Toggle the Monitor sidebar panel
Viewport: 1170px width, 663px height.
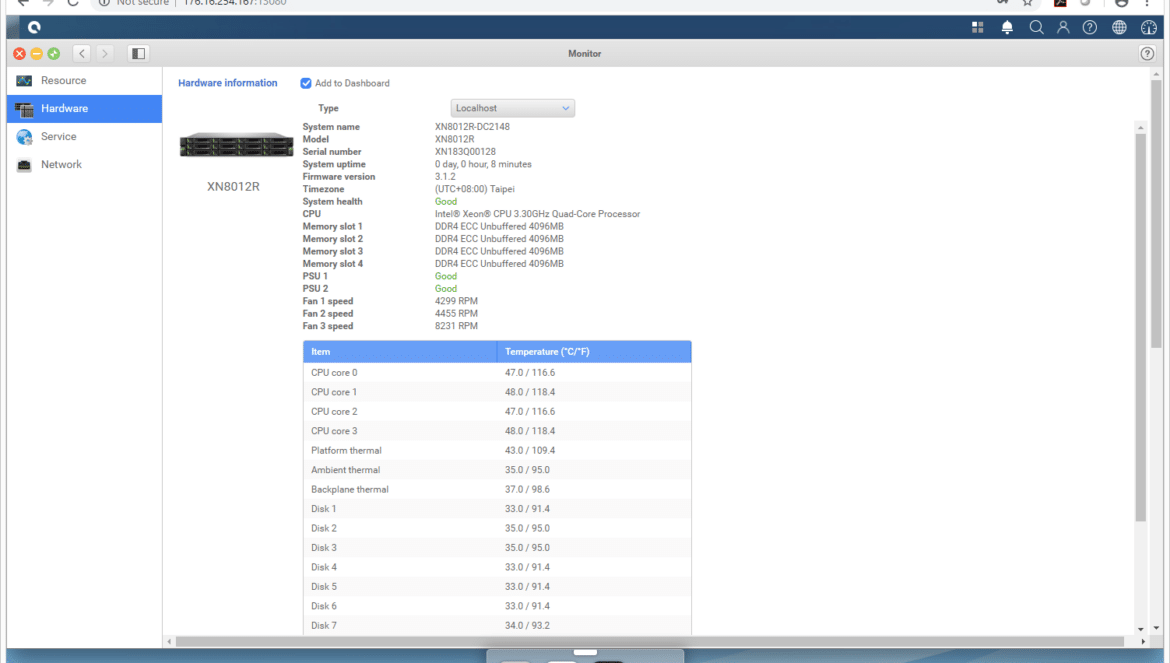tap(138, 54)
